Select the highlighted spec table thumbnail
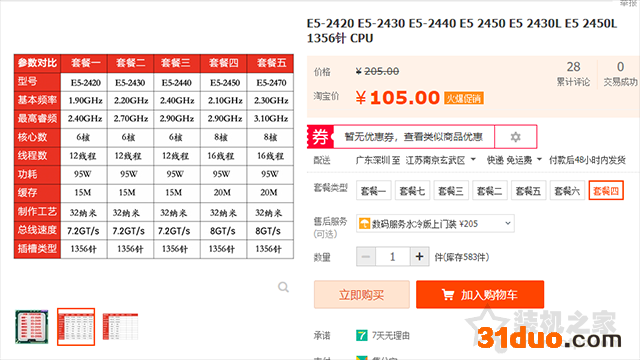Viewport: 640px width, 360px height. click(76, 327)
